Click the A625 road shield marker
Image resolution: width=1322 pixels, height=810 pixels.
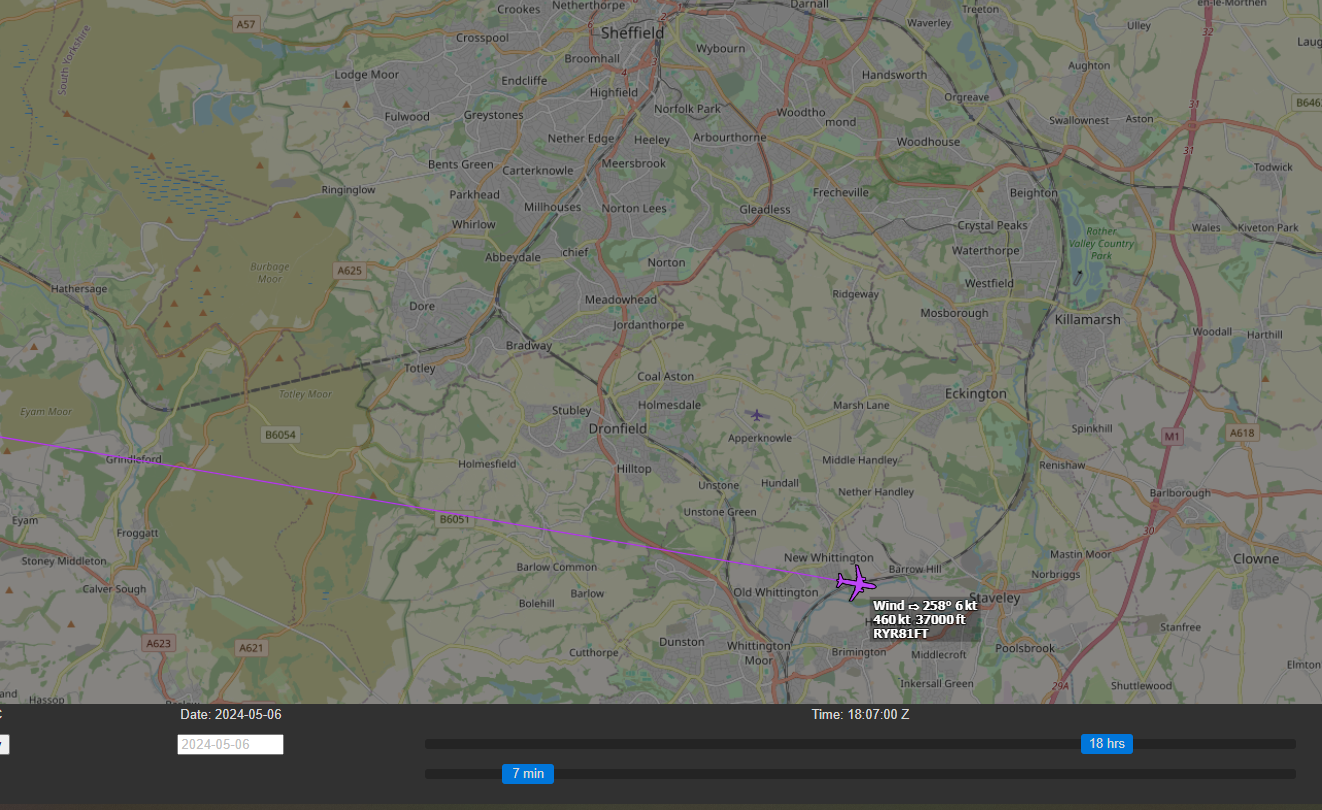tap(349, 271)
